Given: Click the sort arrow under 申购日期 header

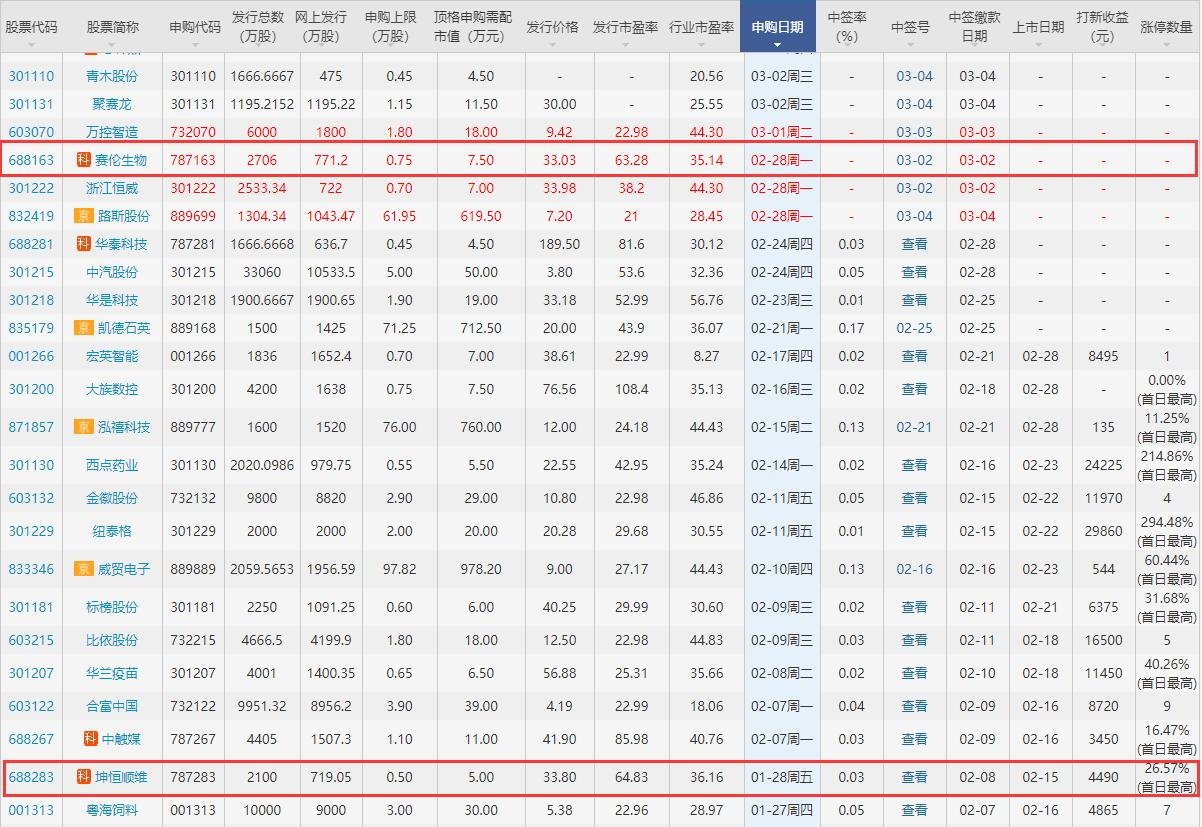Looking at the screenshot, I should [x=777, y=45].
